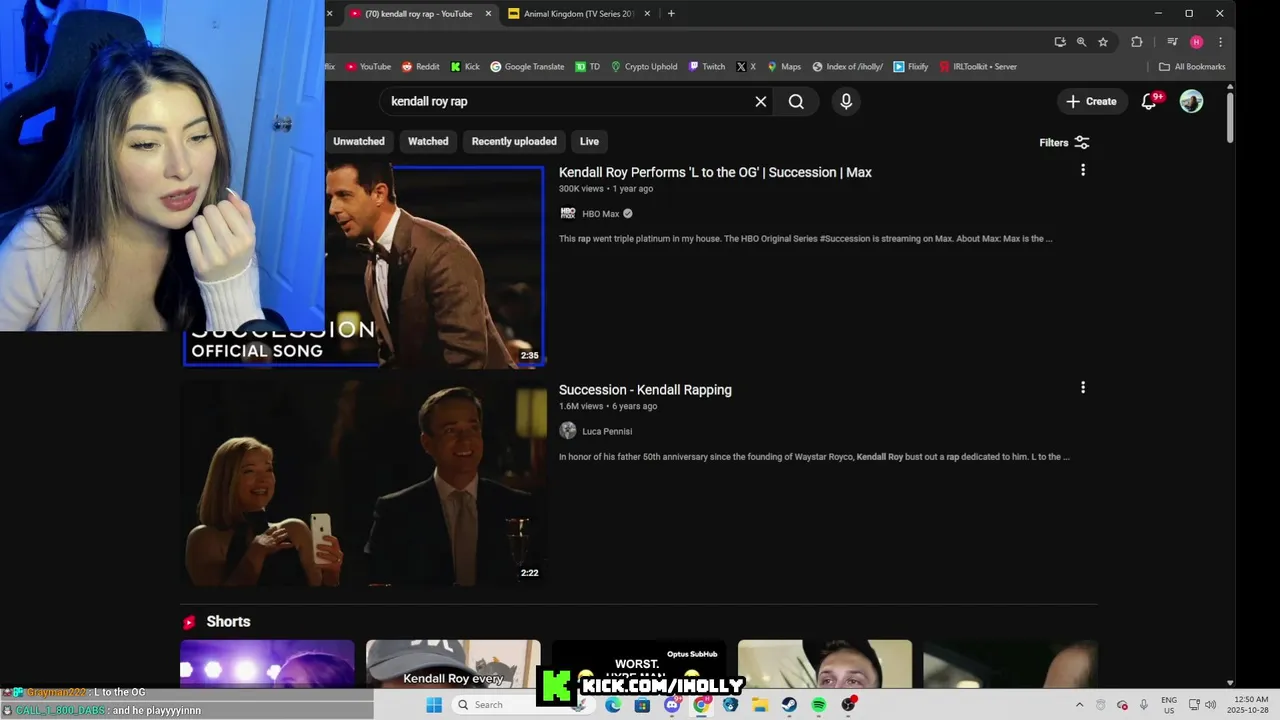Select the Live filter chip
This screenshot has height=720, width=1280.
589,141
